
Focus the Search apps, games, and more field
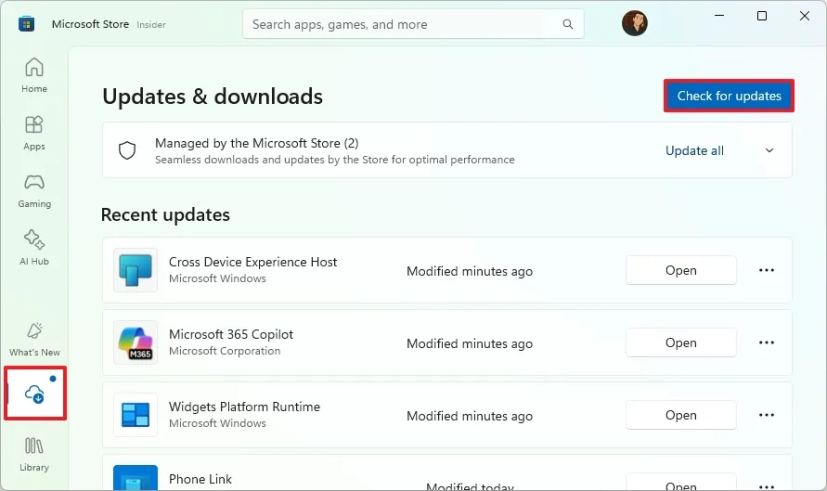tap(413, 24)
